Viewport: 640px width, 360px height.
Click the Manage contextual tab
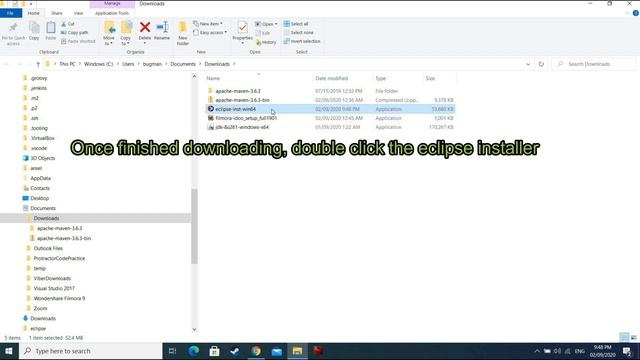[112, 4]
